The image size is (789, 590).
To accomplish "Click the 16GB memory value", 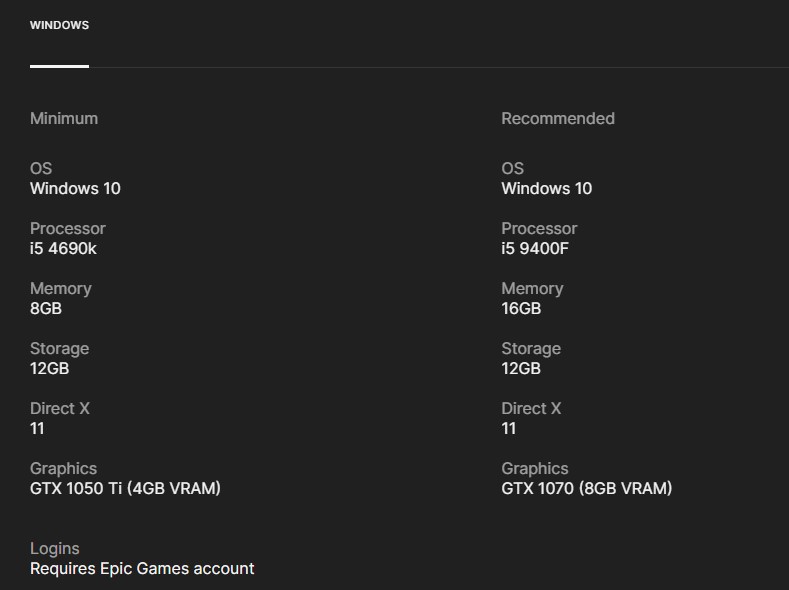I will point(521,308).
